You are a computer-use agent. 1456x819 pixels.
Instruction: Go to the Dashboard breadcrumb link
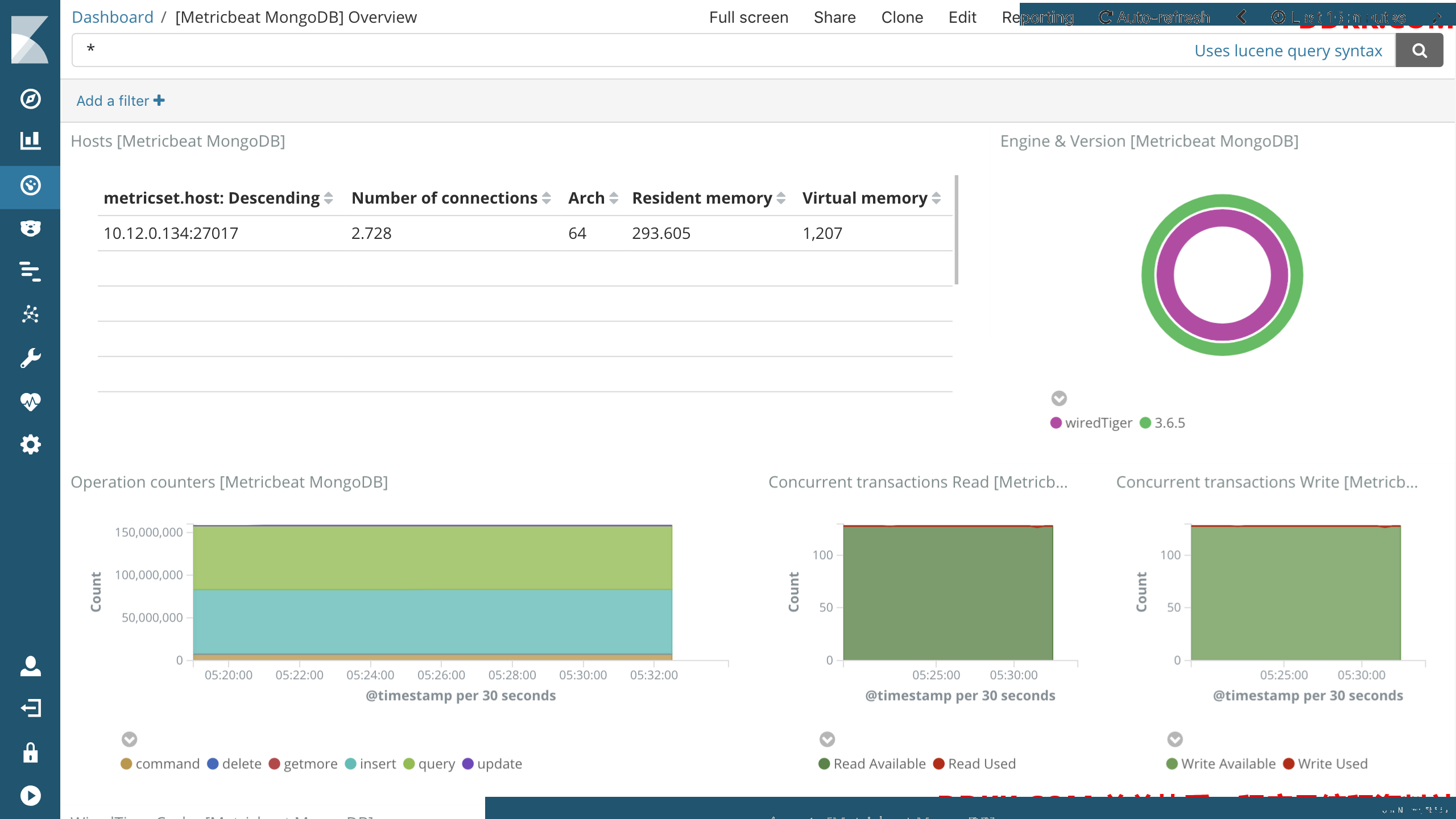[x=113, y=17]
